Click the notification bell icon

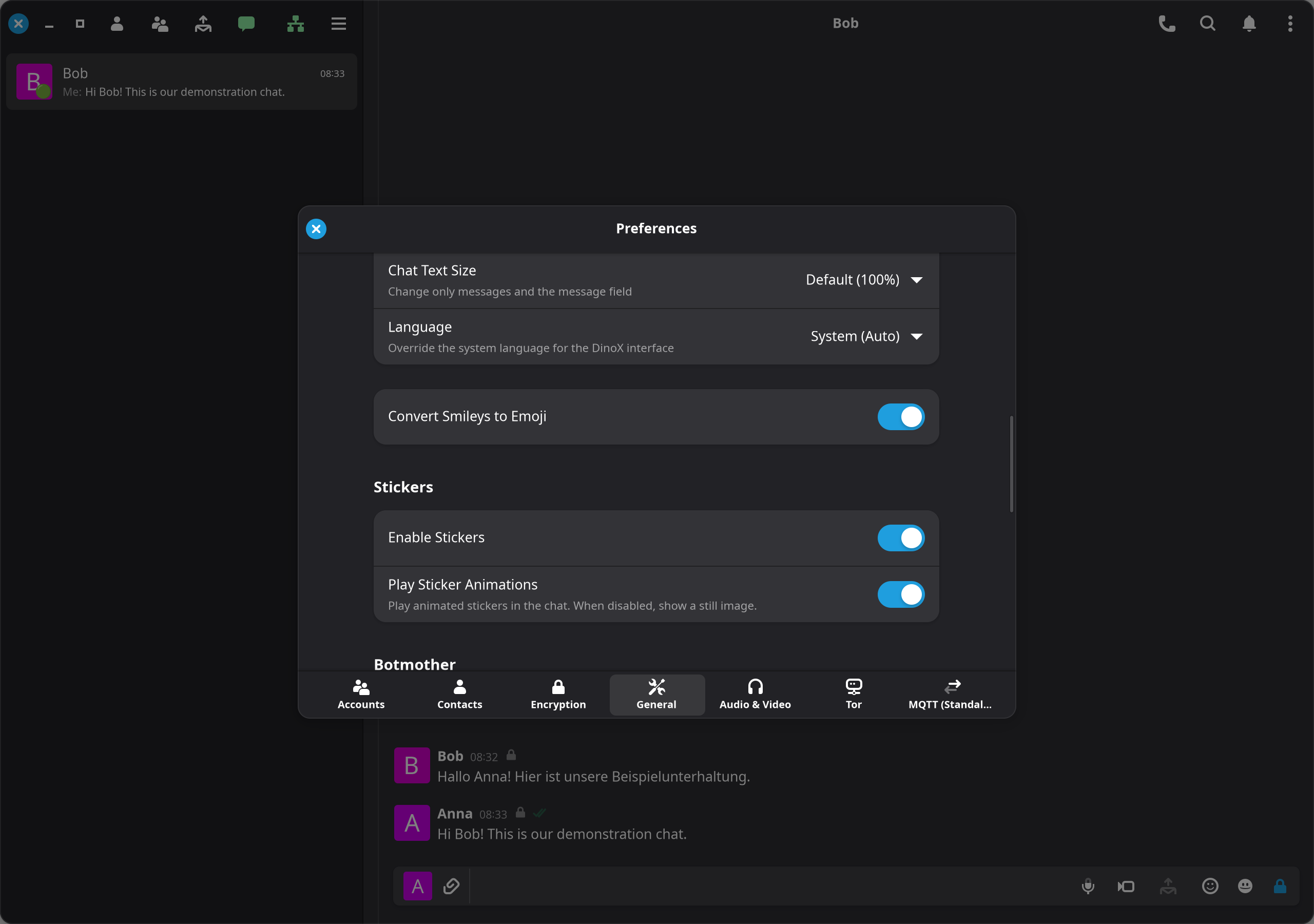(x=1249, y=24)
